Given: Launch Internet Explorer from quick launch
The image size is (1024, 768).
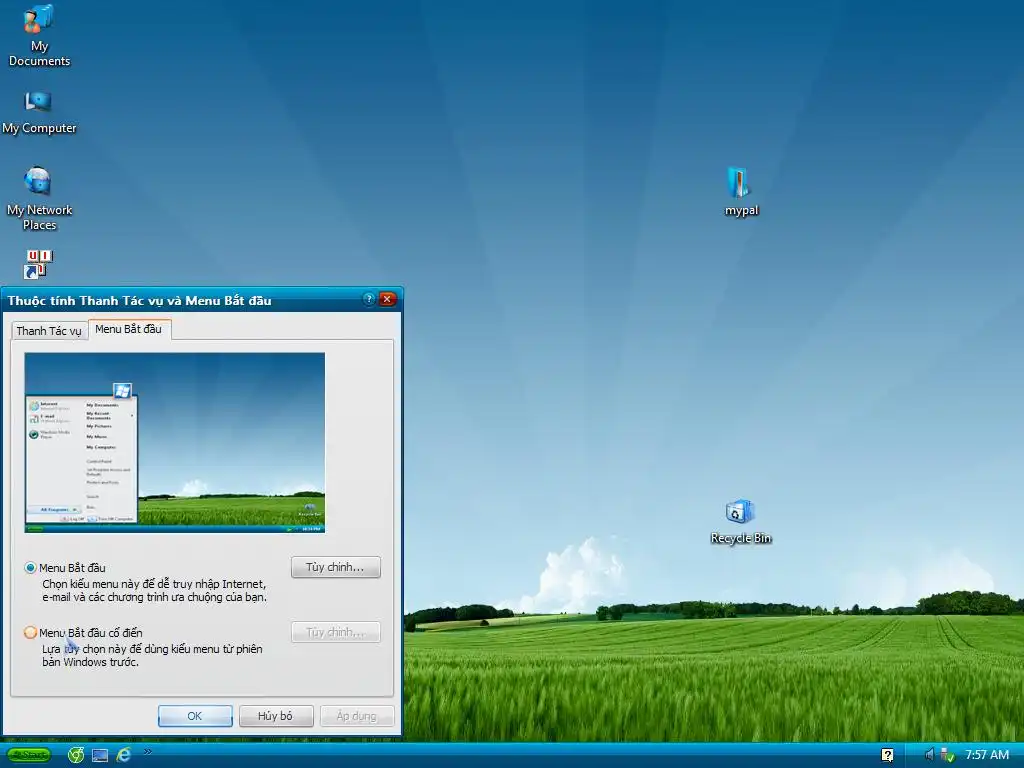Looking at the screenshot, I should click(123, 755).
